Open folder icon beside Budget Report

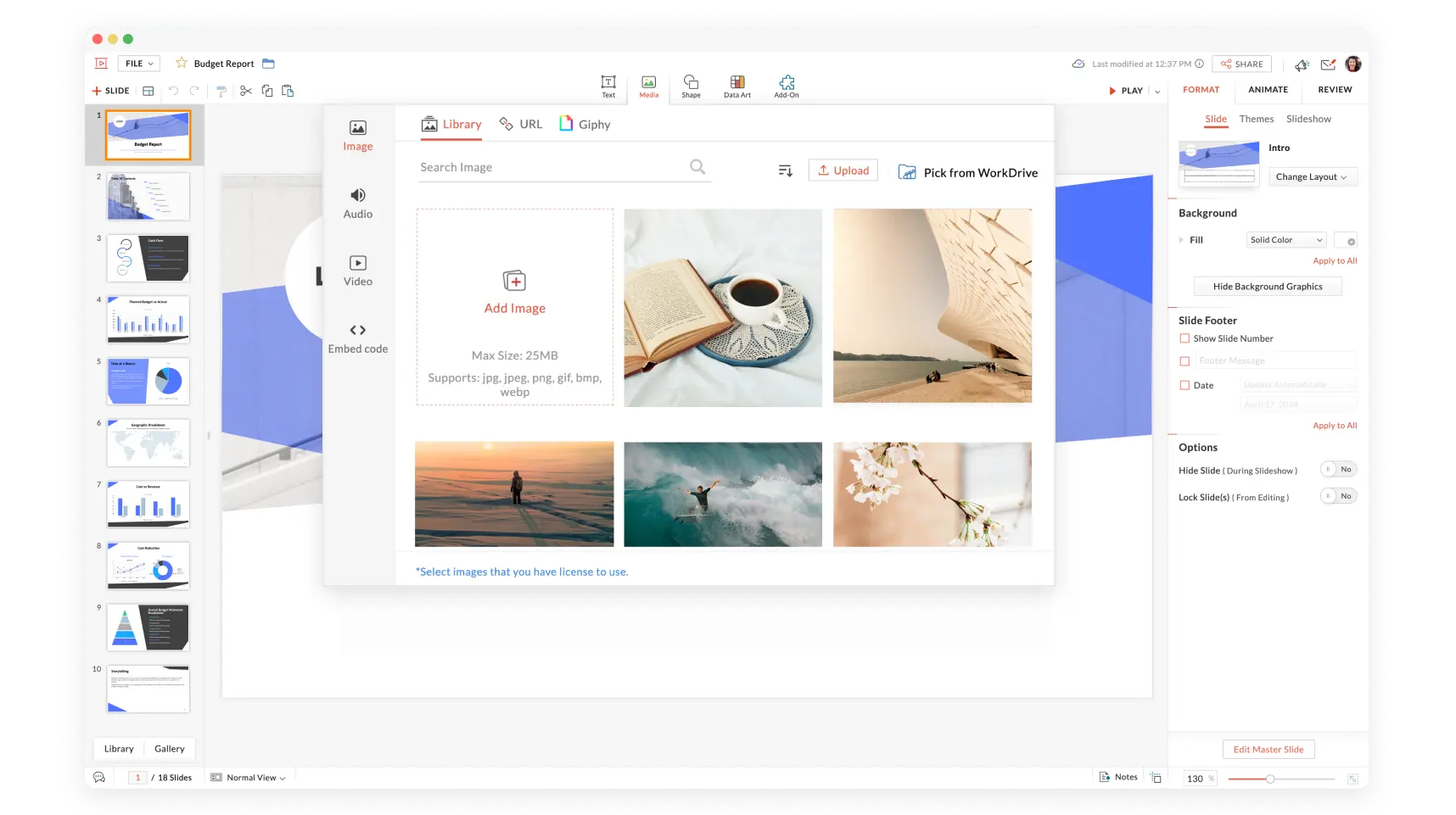click(x=268, y=64)
